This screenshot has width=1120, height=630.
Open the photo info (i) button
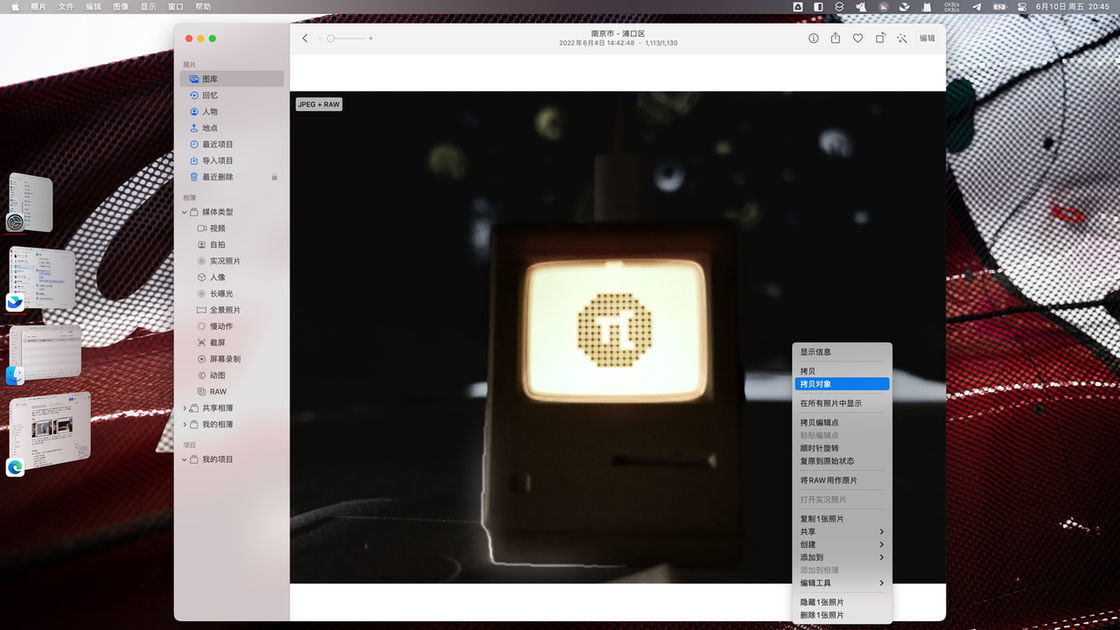813,39
